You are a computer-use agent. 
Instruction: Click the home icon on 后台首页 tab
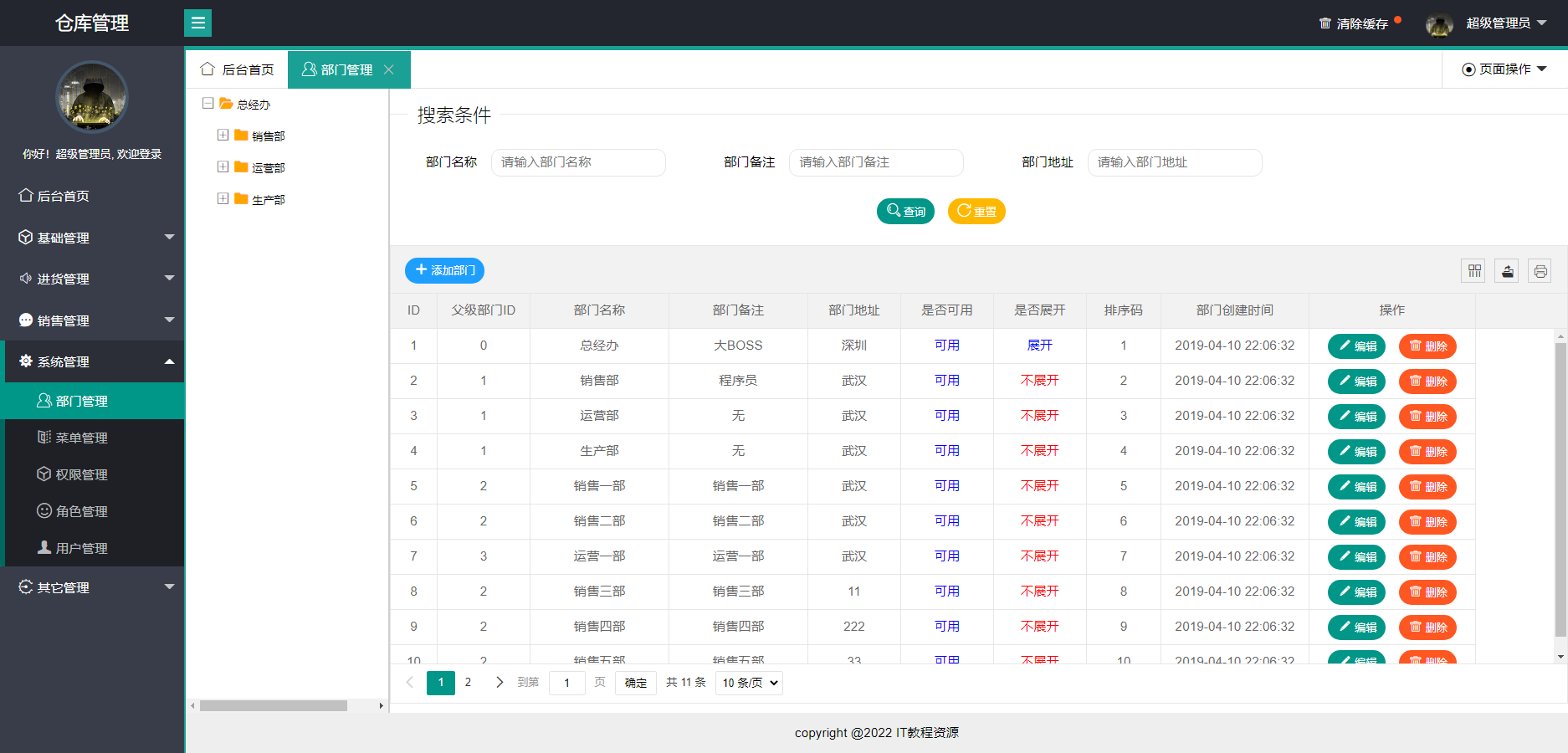pyautogui.click(x=208, y=69)
